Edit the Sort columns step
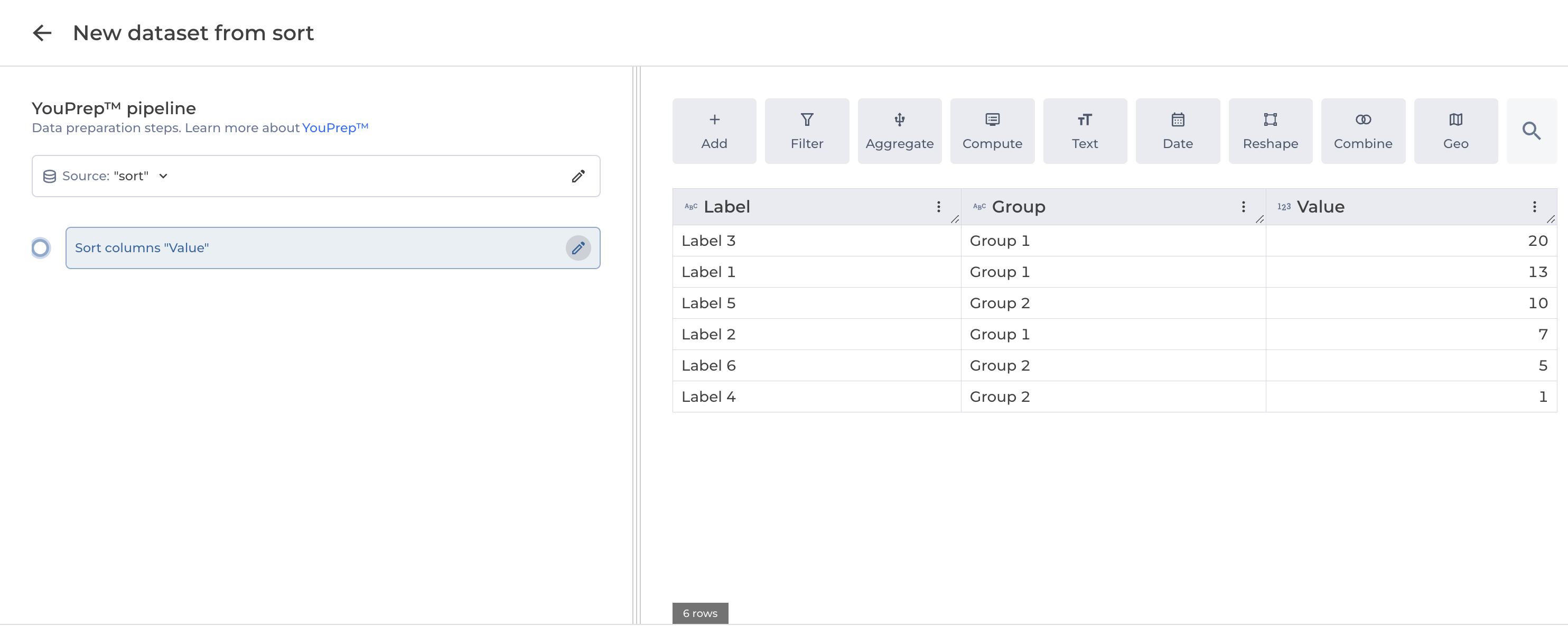This screenshot has width=1568, height=626. [x=577, y=248]
